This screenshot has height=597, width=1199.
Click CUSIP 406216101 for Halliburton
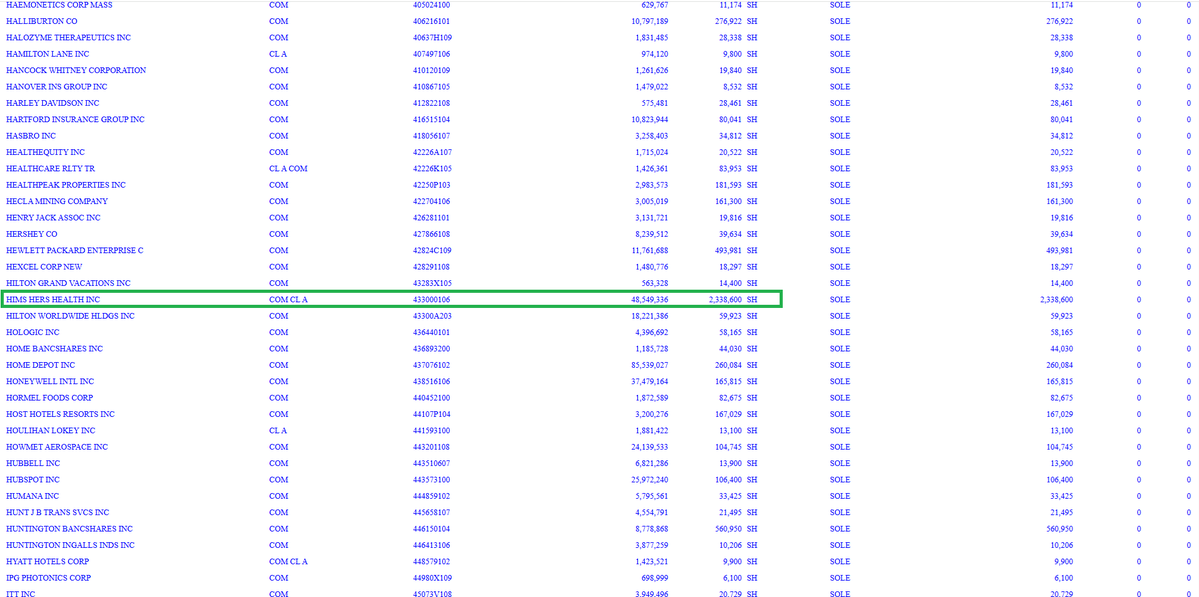(431, 21)
